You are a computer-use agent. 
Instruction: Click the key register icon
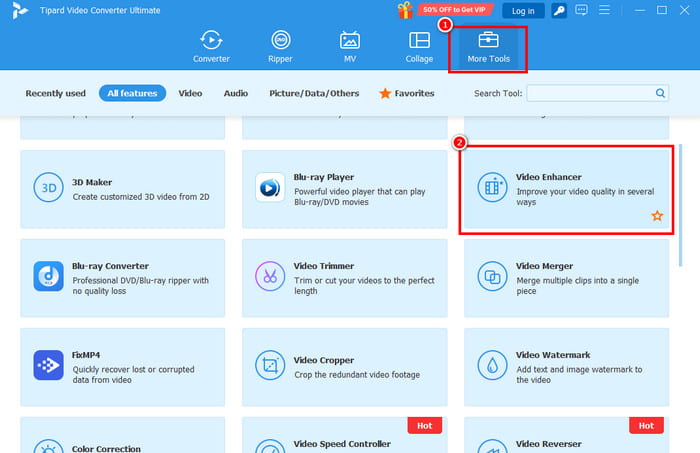point(558,11)
